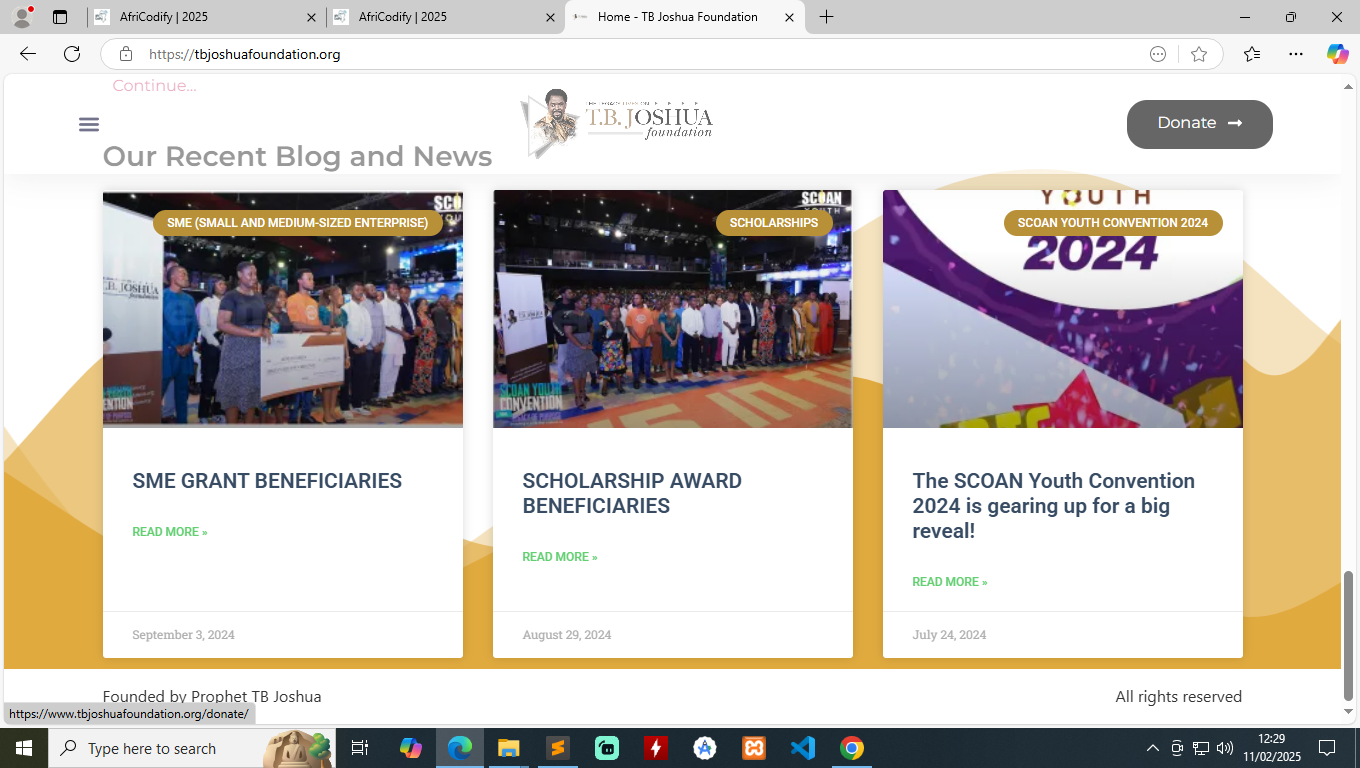View site information via the lock icon

pyautogui.click(x=126, y=54)
